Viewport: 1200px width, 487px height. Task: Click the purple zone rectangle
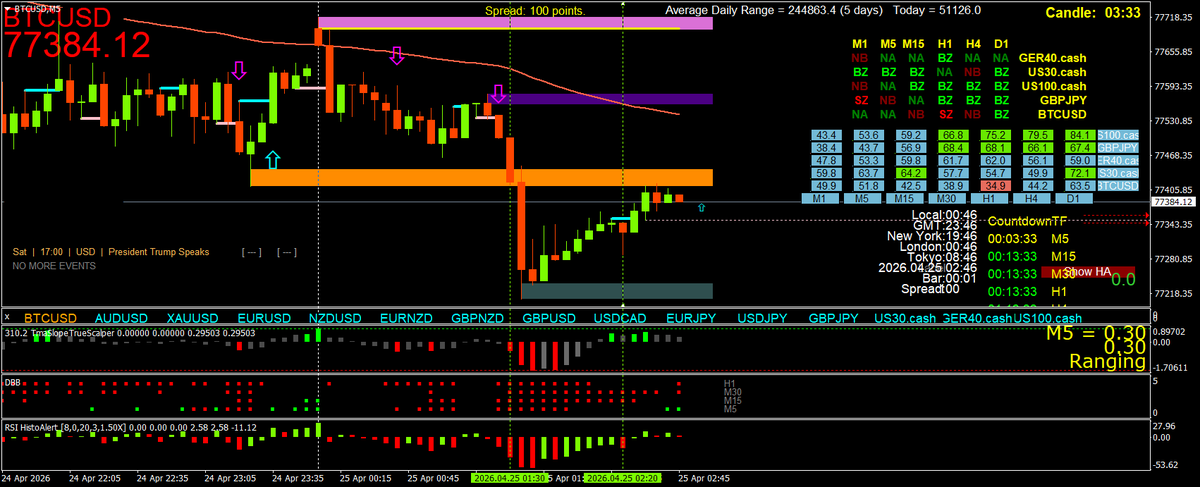click(600, 99)
